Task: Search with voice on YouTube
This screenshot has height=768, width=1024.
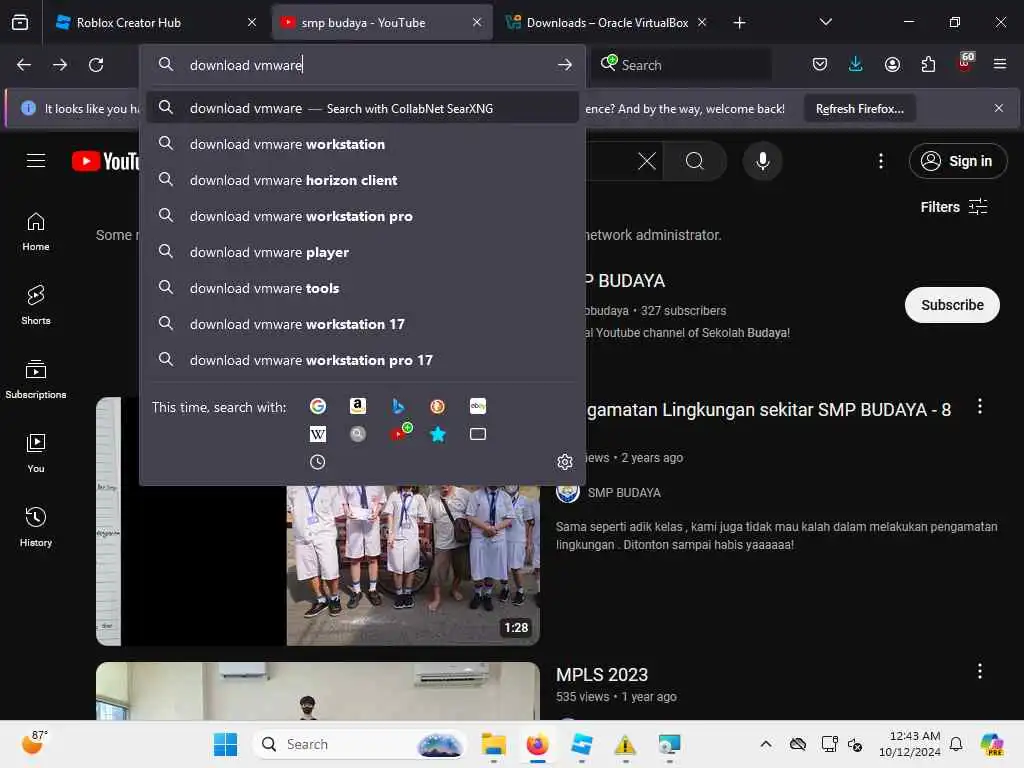Action: [x=762, y=161]
